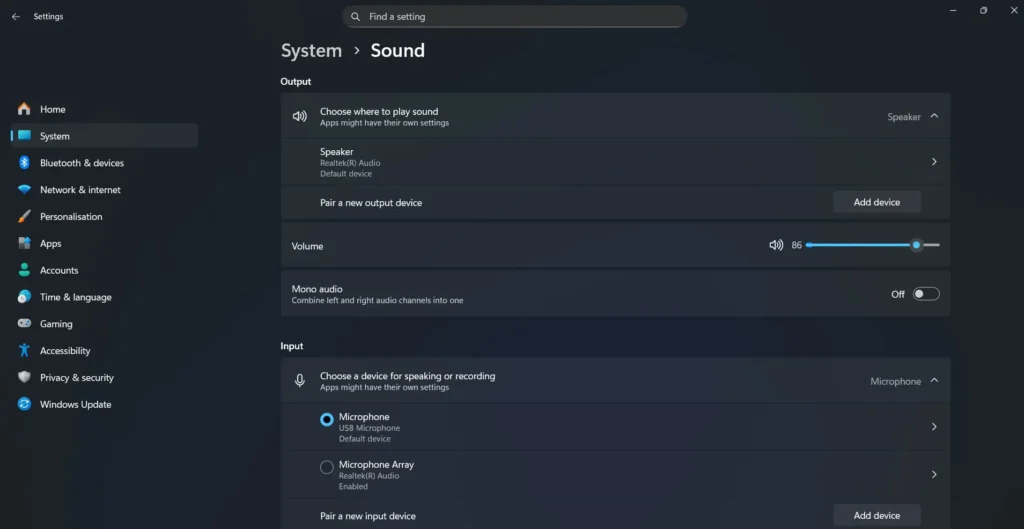
Task: Open Windows Update page
Action: click(104, 404)
